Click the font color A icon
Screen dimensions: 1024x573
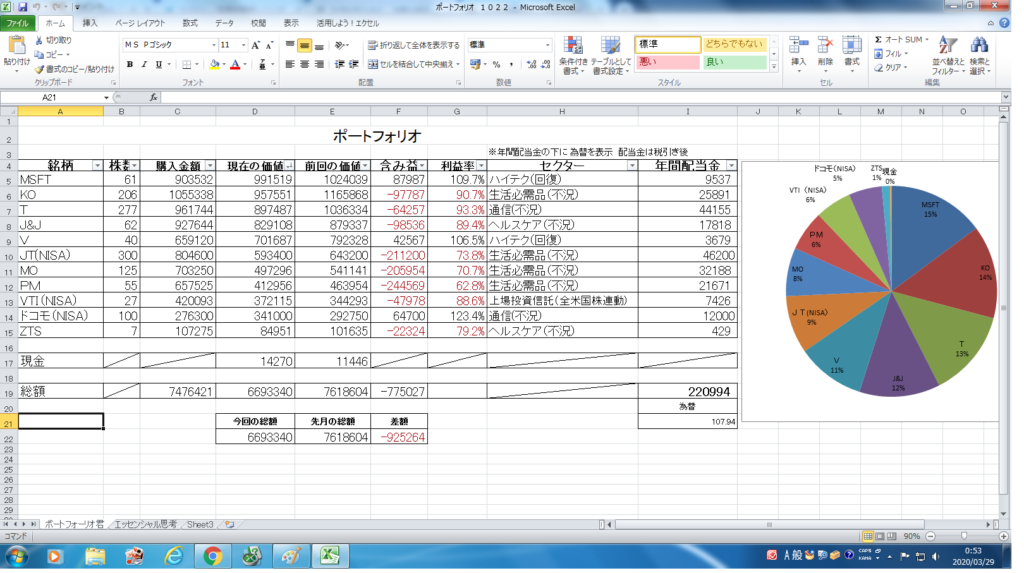[236, 65]
